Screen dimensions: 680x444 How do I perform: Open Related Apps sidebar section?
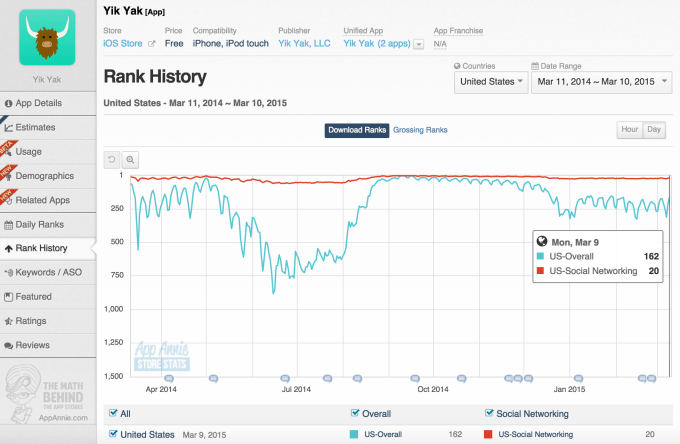tap(48, 200)
